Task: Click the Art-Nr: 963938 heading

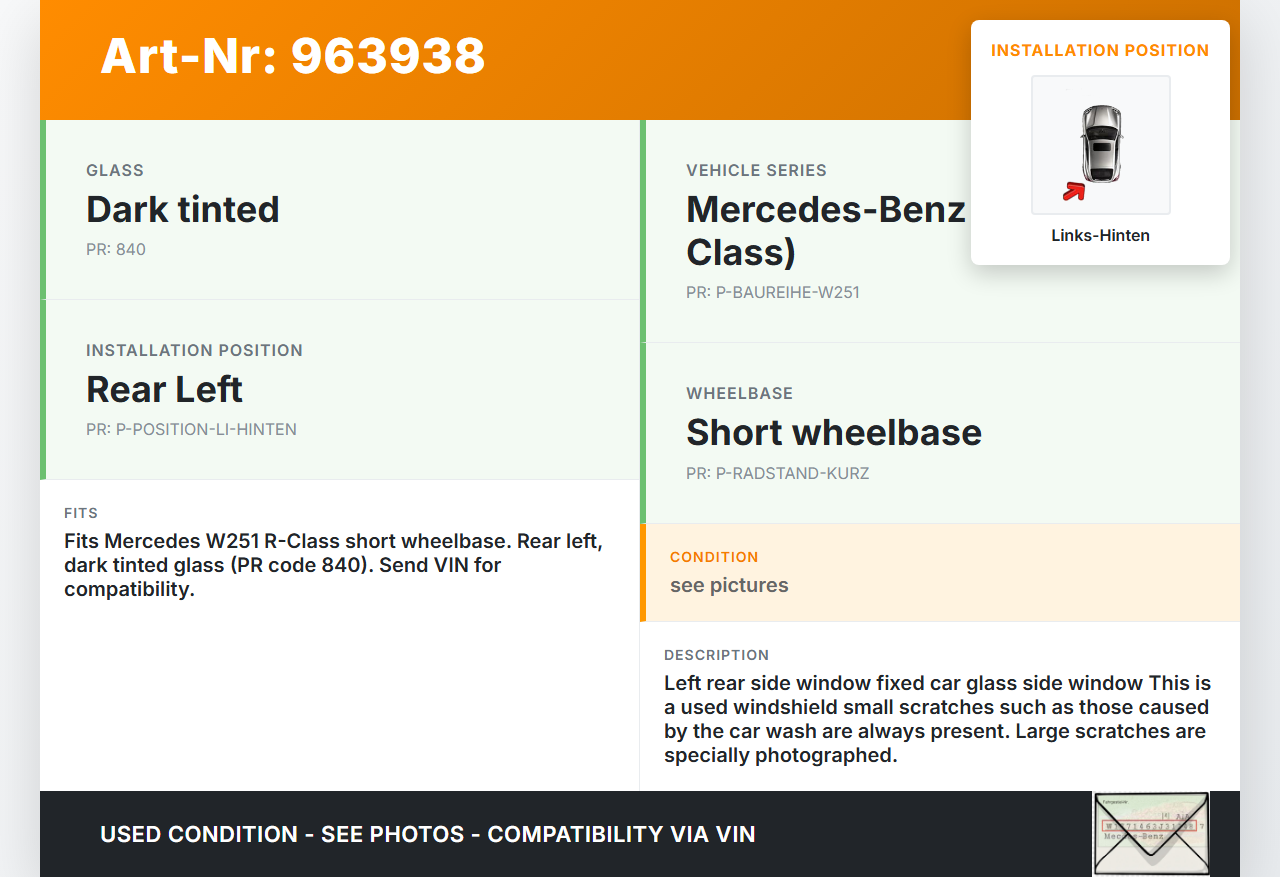Action: point(293,56)
